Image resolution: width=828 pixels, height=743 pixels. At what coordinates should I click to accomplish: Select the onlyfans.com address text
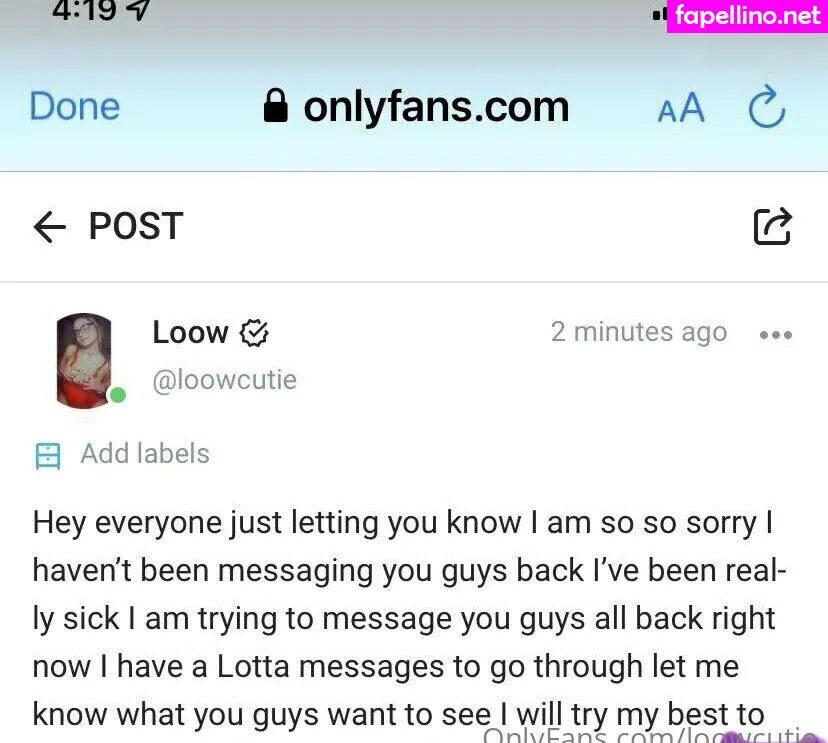pos(436,107)
